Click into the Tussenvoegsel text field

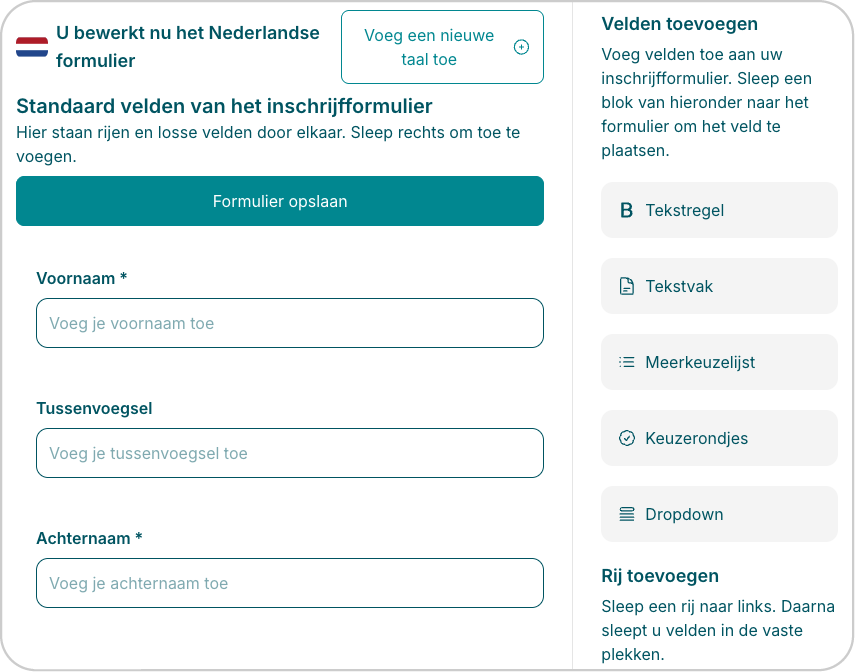click(x=290, y=453)
